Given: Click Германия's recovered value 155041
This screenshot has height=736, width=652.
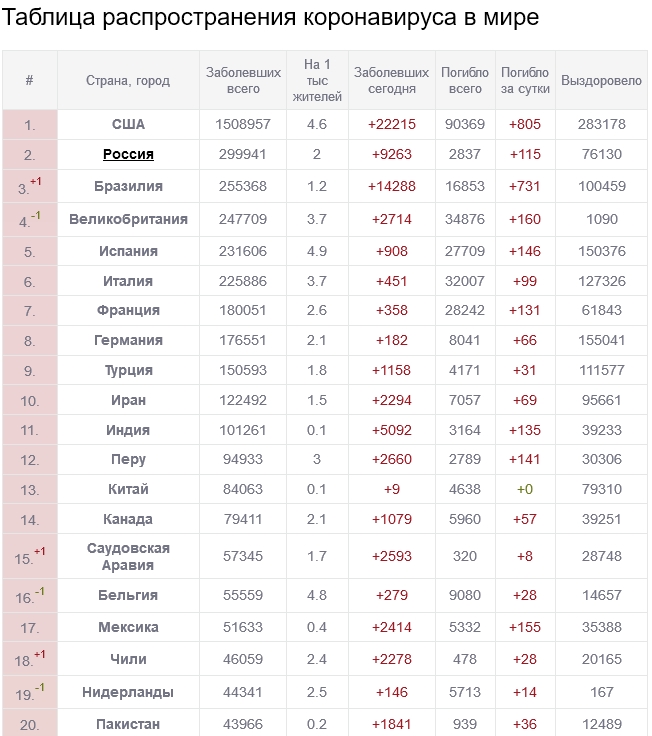Looking at the screenshot, I should 601,340.
